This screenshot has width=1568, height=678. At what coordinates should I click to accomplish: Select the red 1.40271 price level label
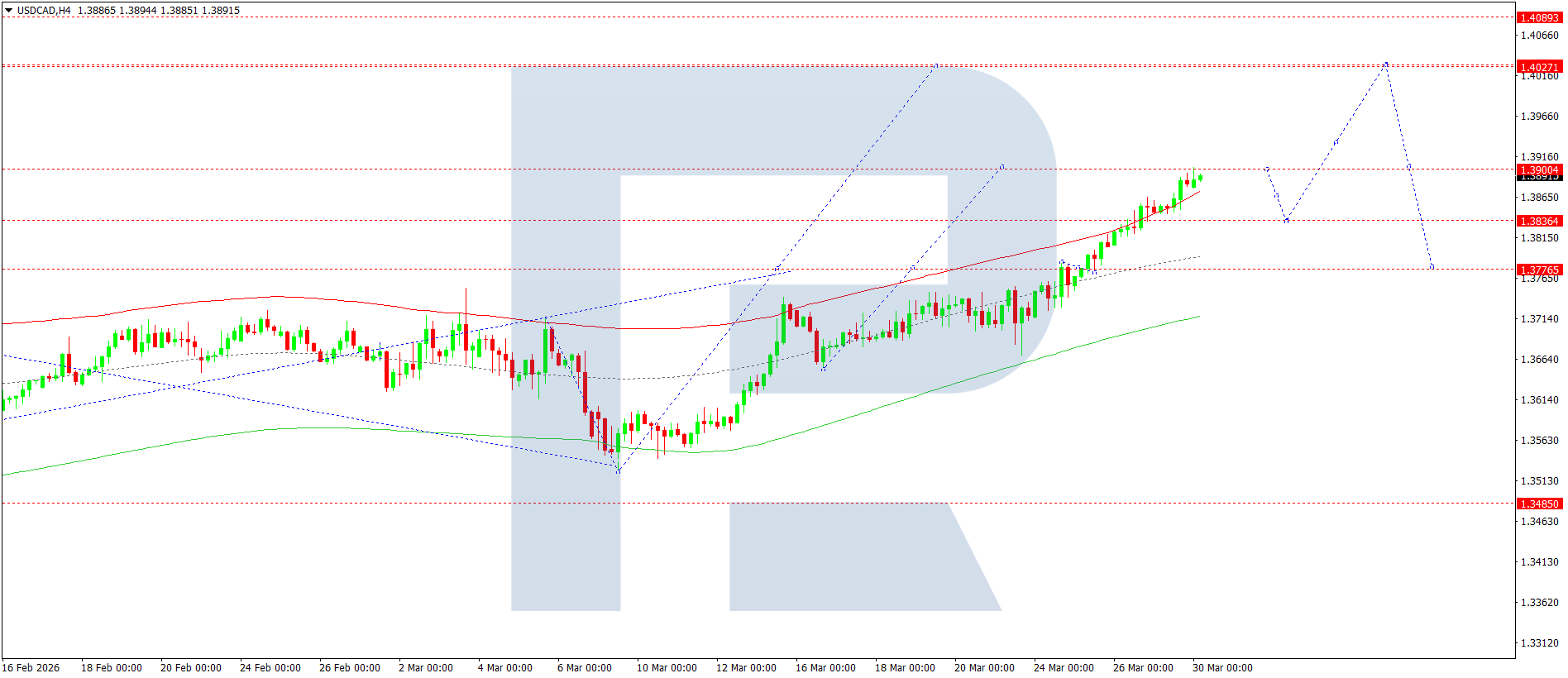coord(1539,67)
